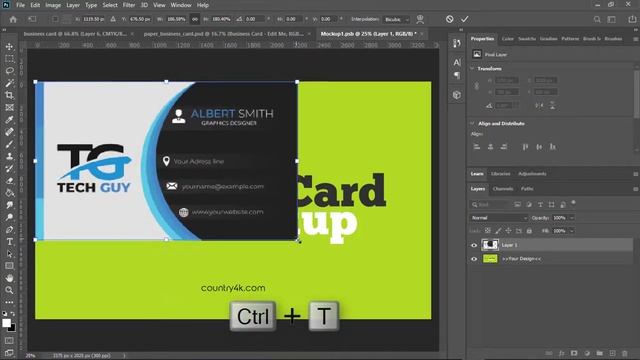Open the Image menu
Screen dimensions: 640x360
(x=53, y=5)
